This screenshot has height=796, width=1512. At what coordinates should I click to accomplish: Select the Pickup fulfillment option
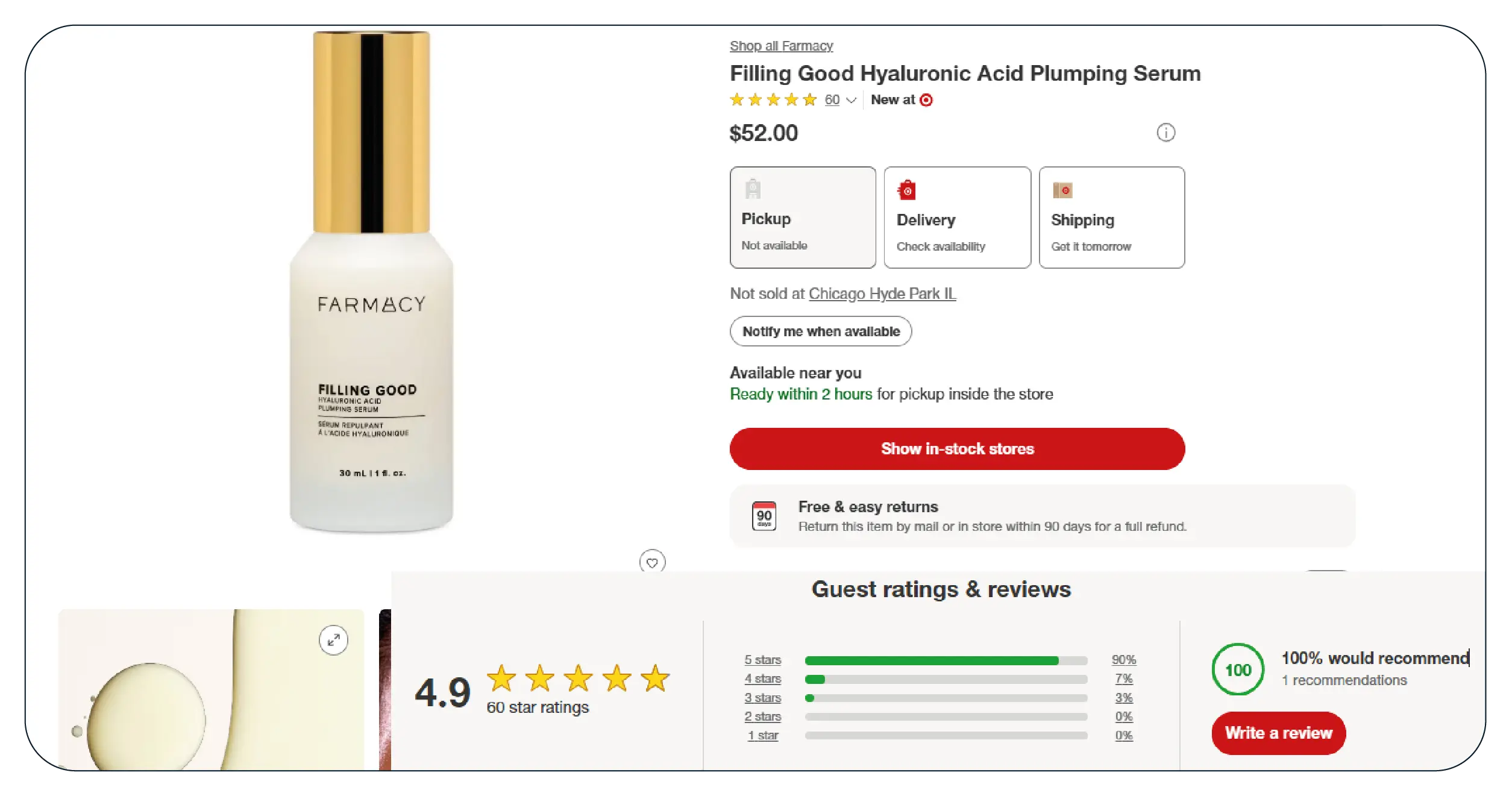click(x=802, y=218)
